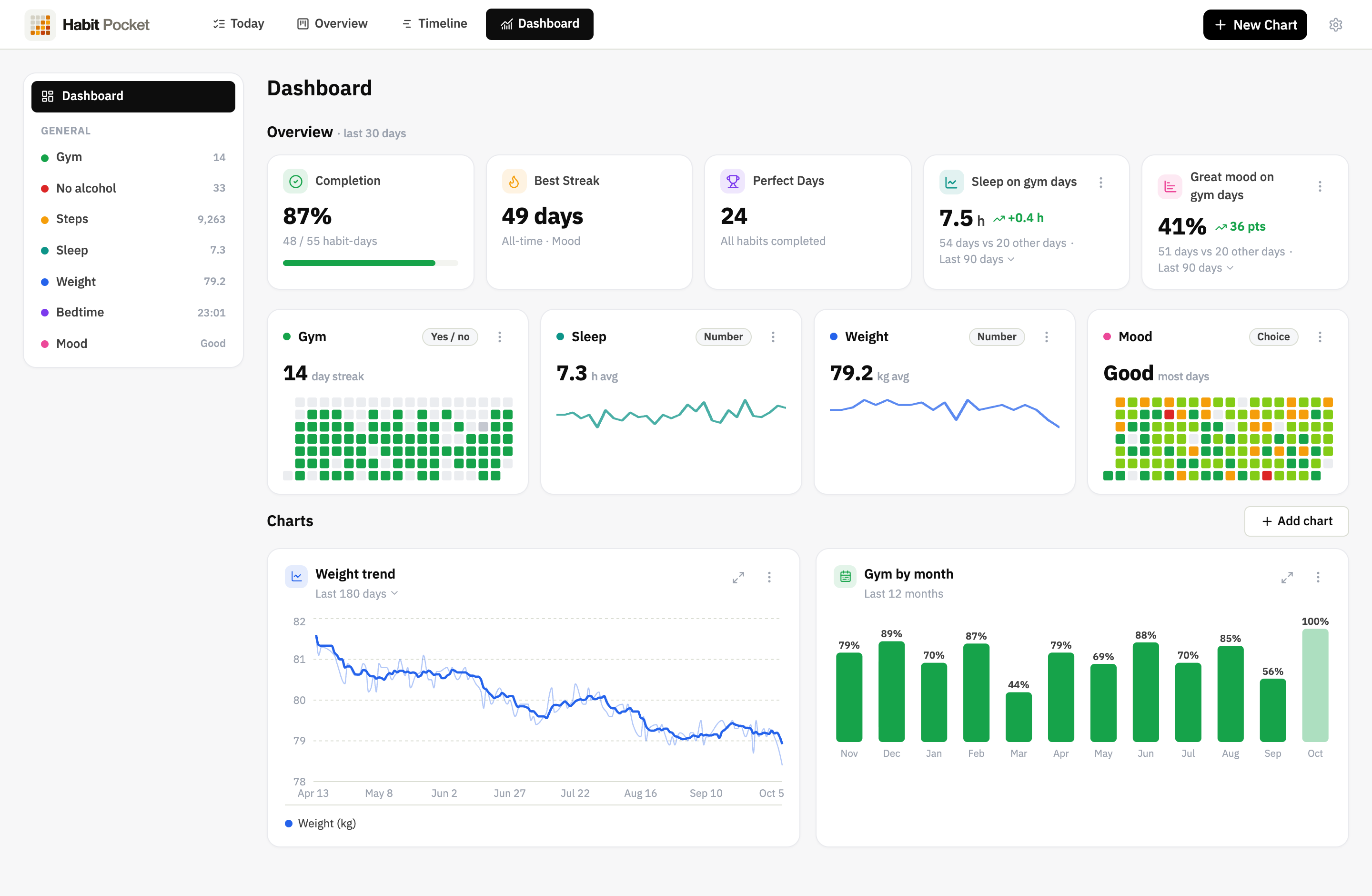The image size is (1372, 896).
Task: Switch to the Overview tab
Action: coord(333,24)
